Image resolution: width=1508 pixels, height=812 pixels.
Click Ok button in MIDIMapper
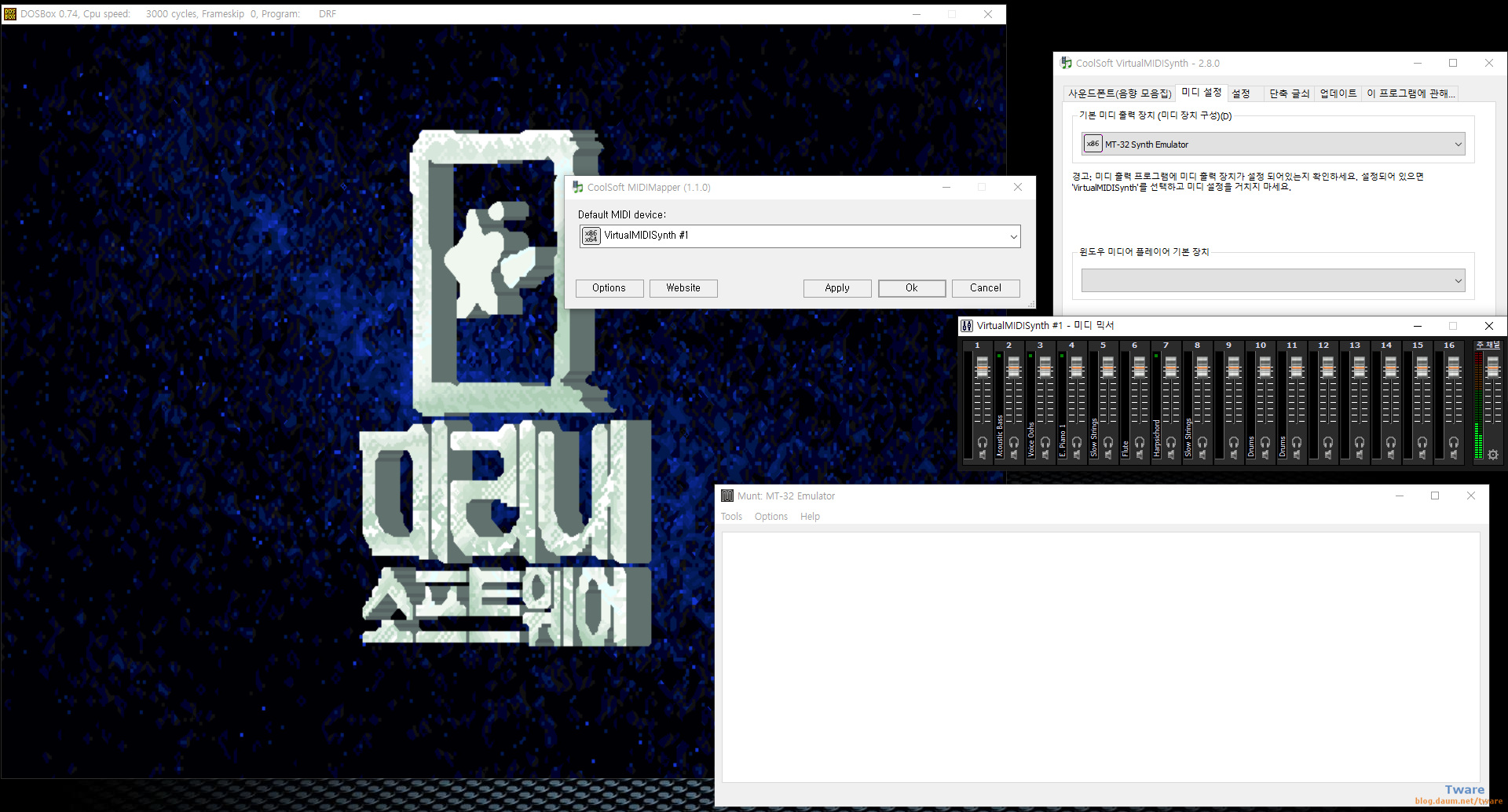(x=912, y=288)
